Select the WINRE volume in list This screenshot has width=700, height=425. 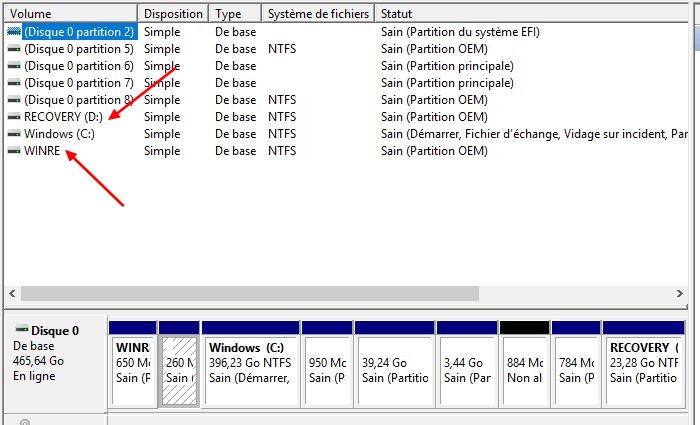pos(42,150)
